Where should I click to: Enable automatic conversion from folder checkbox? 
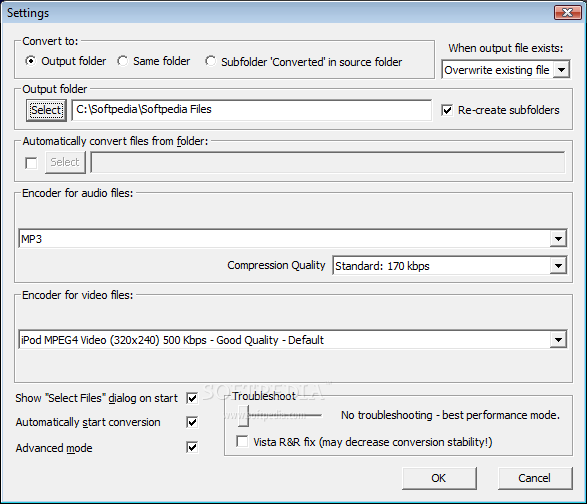click(x=31, y=163)
